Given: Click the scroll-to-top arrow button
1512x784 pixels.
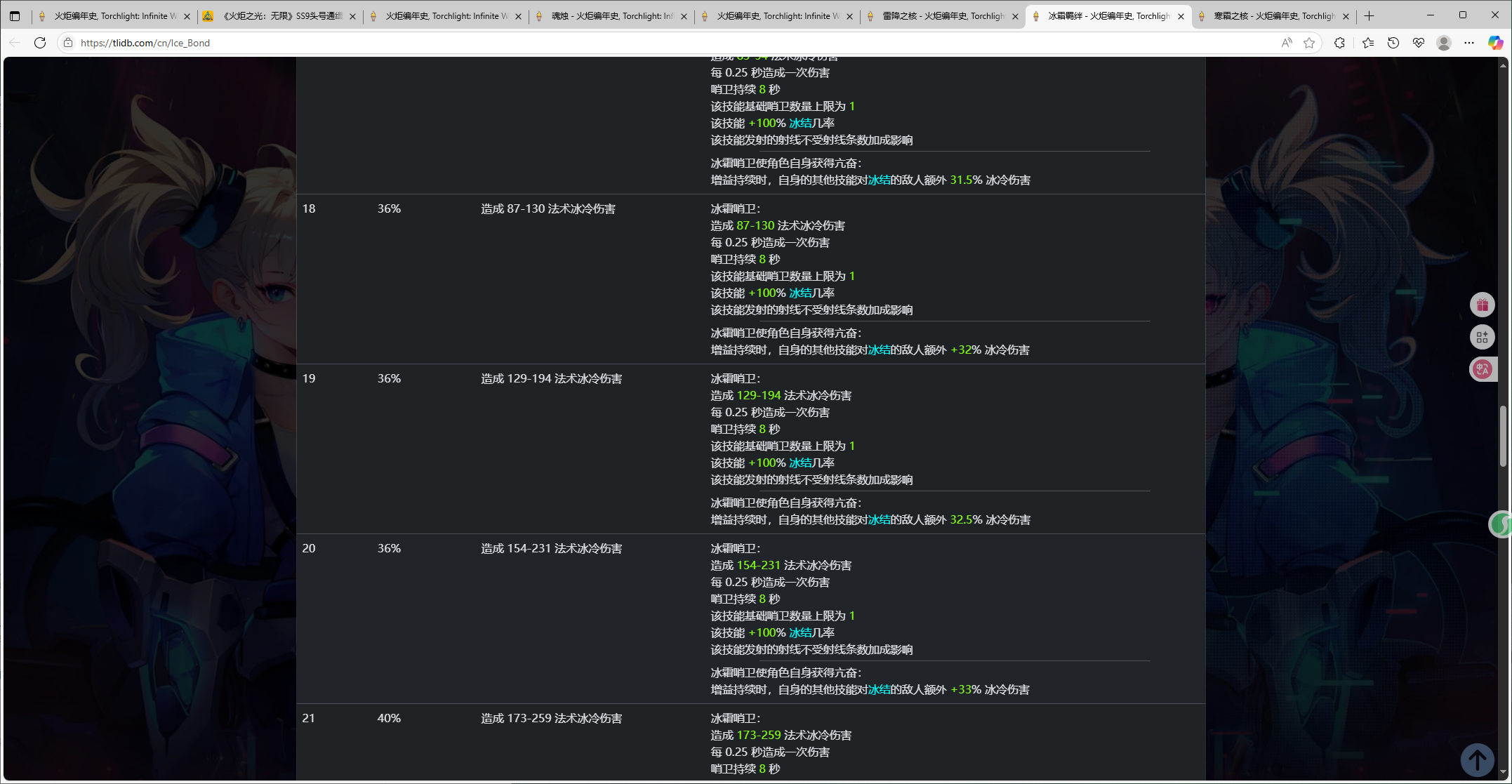Looking at the screenshot, I should [1477, 759].
